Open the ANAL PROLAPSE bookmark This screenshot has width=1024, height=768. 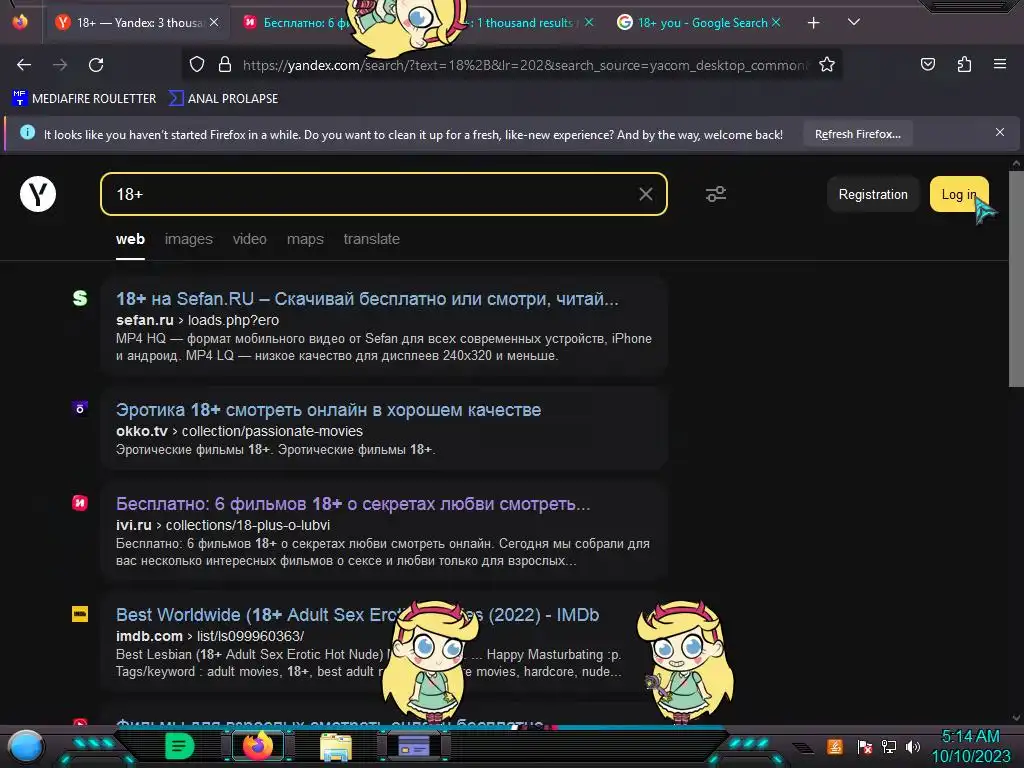[x=223, y=99]
